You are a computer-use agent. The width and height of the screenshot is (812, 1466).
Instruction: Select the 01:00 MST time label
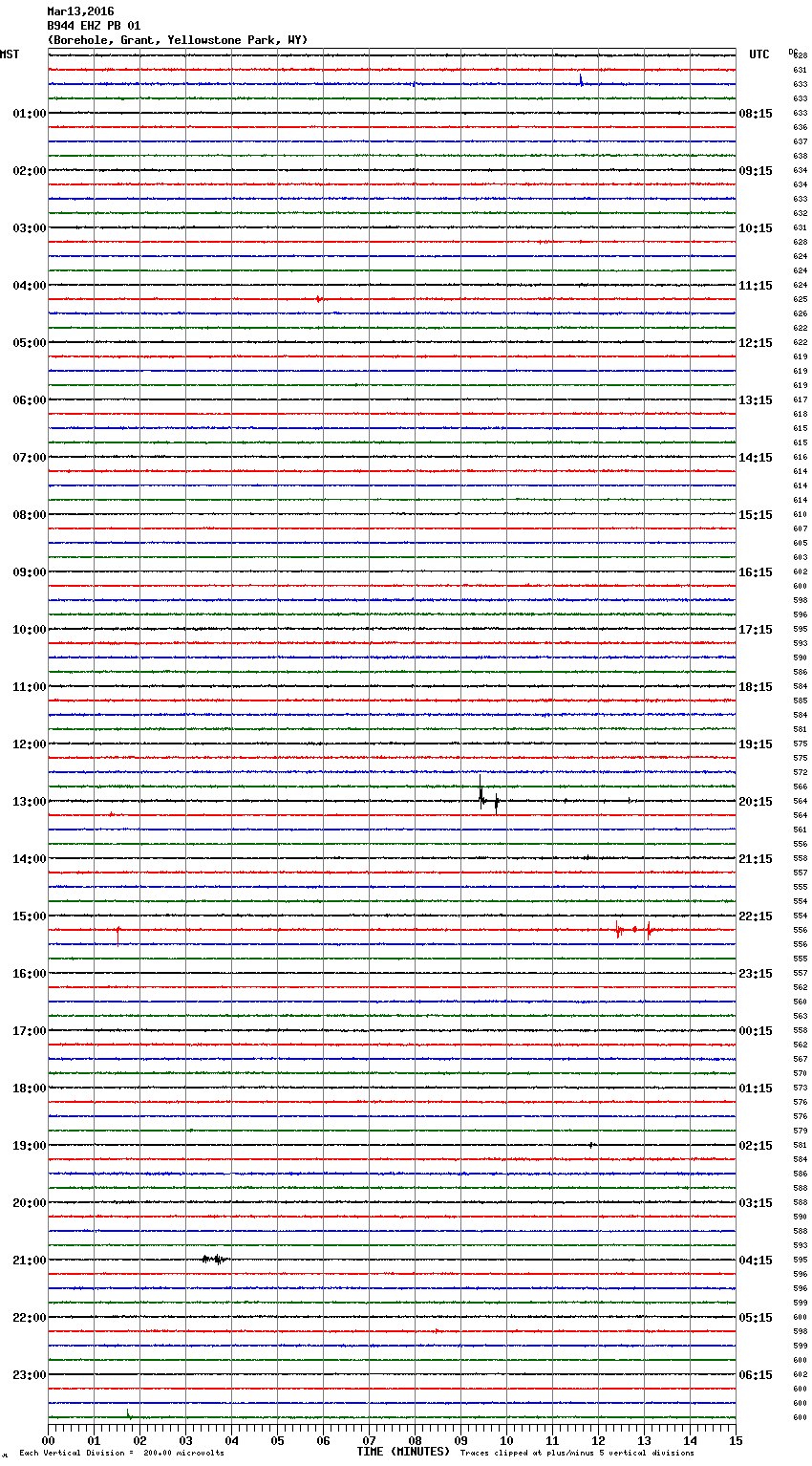coord(30,114)
